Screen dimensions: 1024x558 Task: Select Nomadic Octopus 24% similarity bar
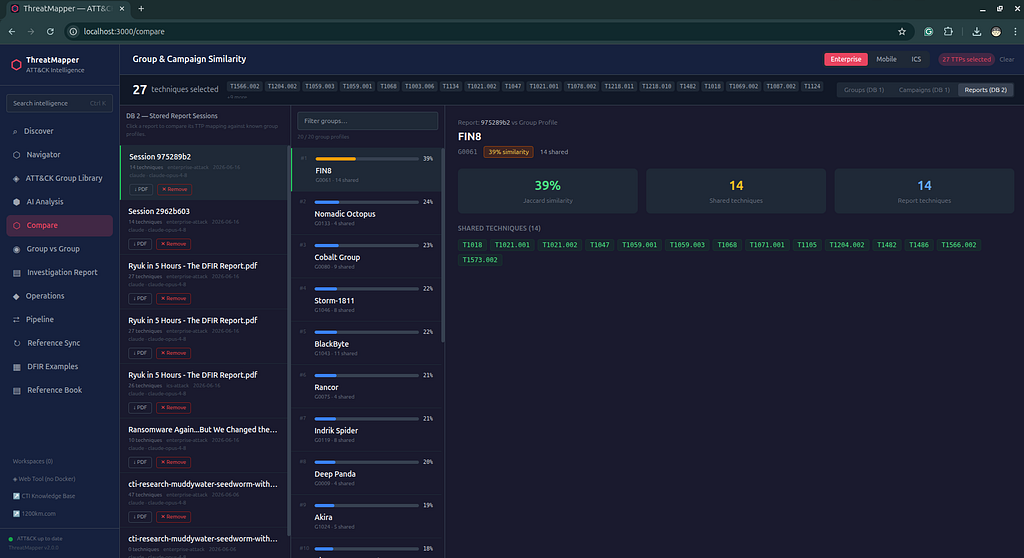366,202
